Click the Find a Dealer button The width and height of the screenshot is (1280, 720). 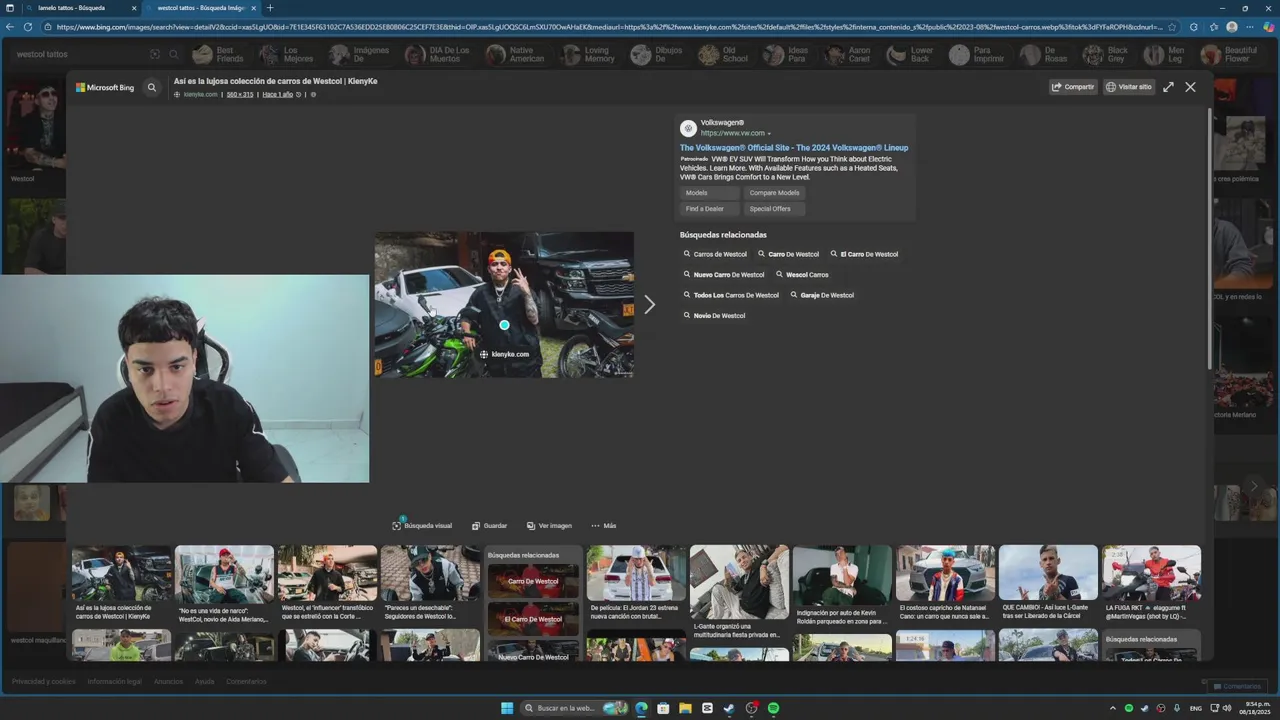click(x=709, y=209)
